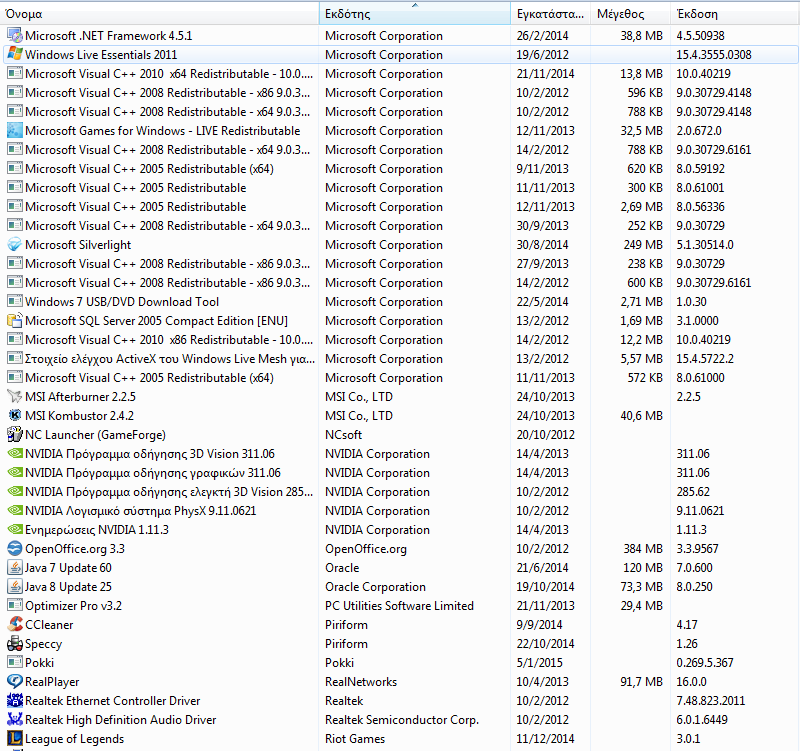Select the OpenOffice.org 3.3 entry
This screenshot has height=751, width=800.
coord(401,549)
